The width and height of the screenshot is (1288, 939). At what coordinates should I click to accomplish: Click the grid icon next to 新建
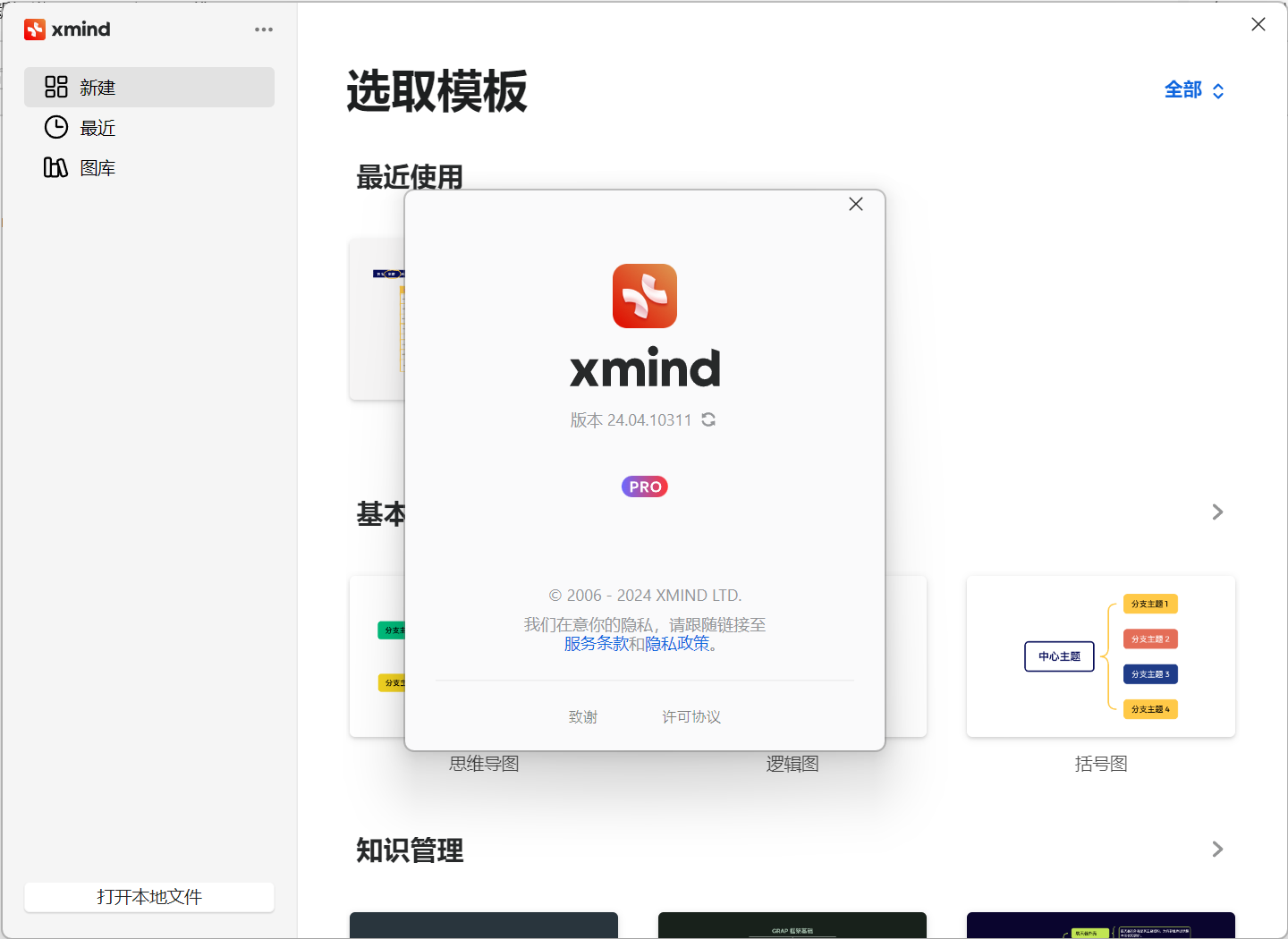coord(56,87)
